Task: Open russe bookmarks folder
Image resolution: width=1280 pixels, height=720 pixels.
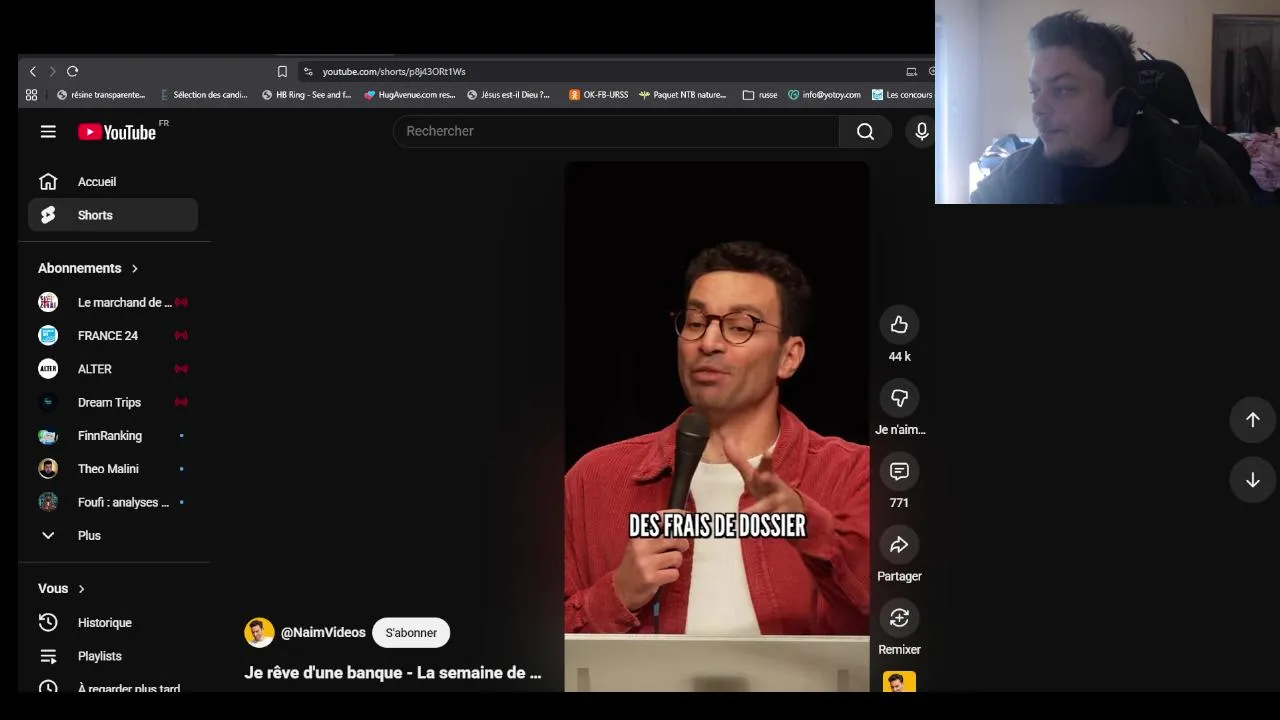Action: (x=760, y=95)
